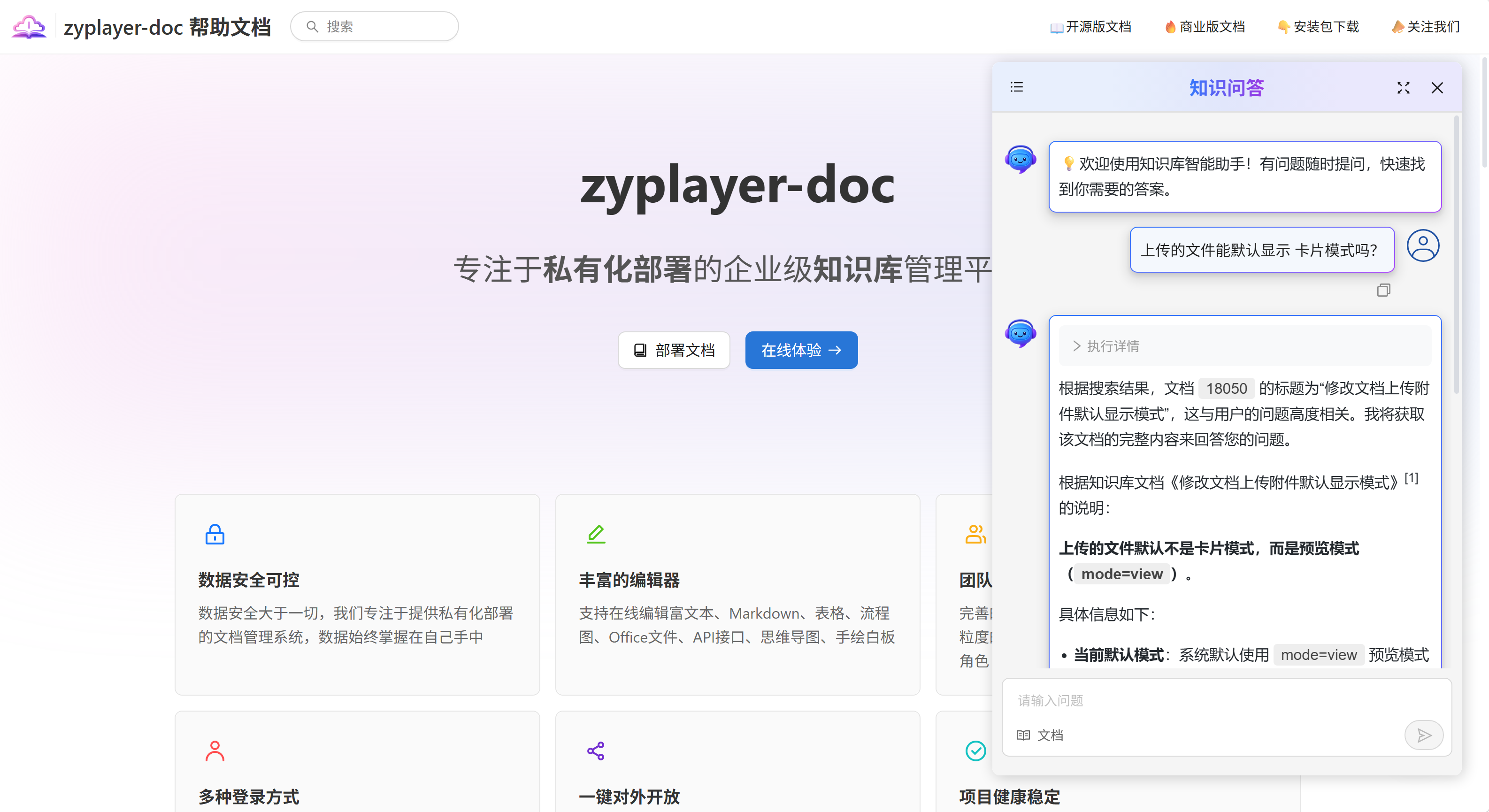
Task: Click the bot avatar beside welcome message
Action: coord(1020,160)
